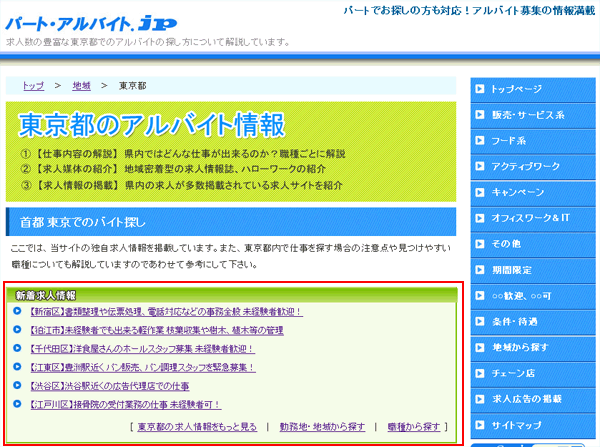Click arrow icon beside チェーン店
This screenshot has width=600, height=447.
click(x=479, y=373)
